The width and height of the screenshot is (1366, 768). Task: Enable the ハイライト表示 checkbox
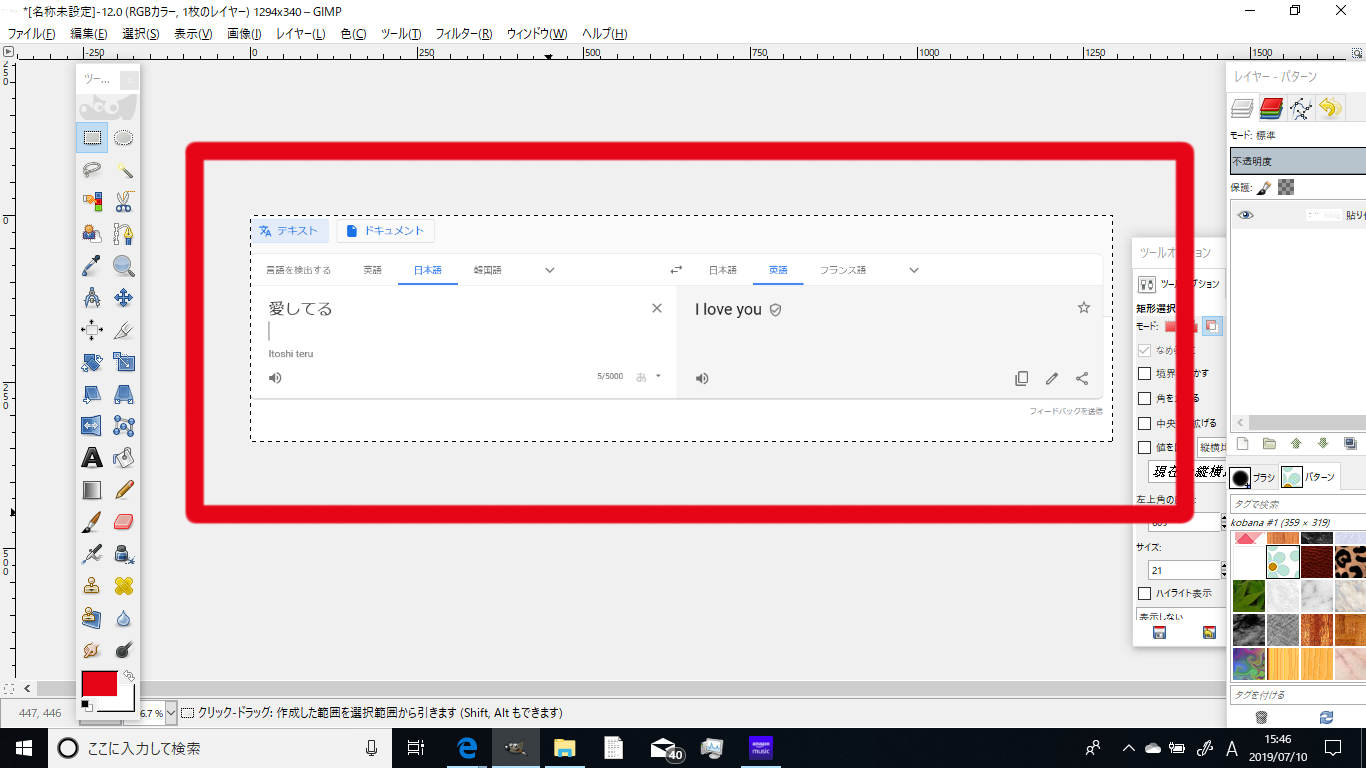(x=1145, y=593)
